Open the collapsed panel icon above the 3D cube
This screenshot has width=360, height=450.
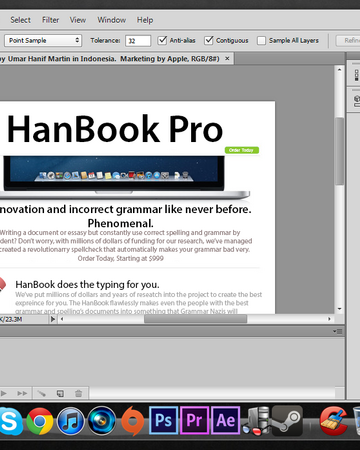tap(357, 75)
